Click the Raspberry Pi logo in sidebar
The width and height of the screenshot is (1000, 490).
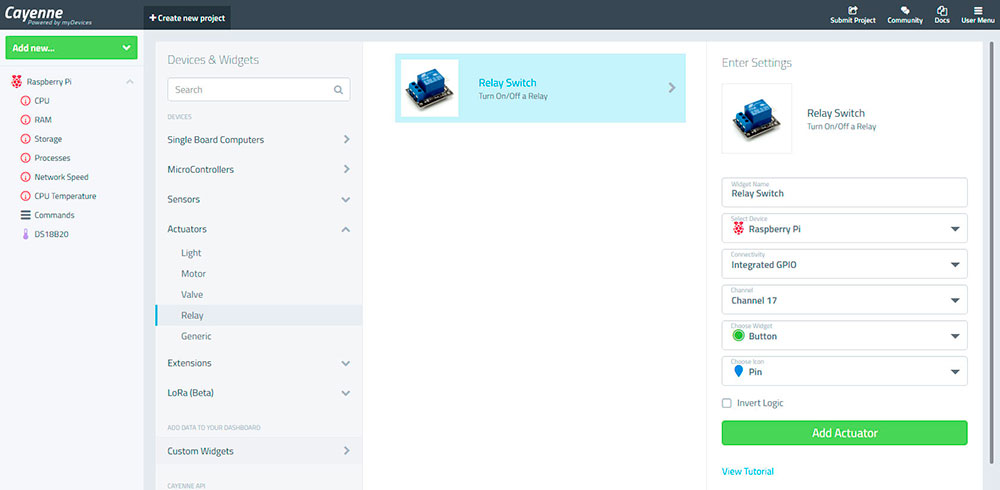coord(17,82)
